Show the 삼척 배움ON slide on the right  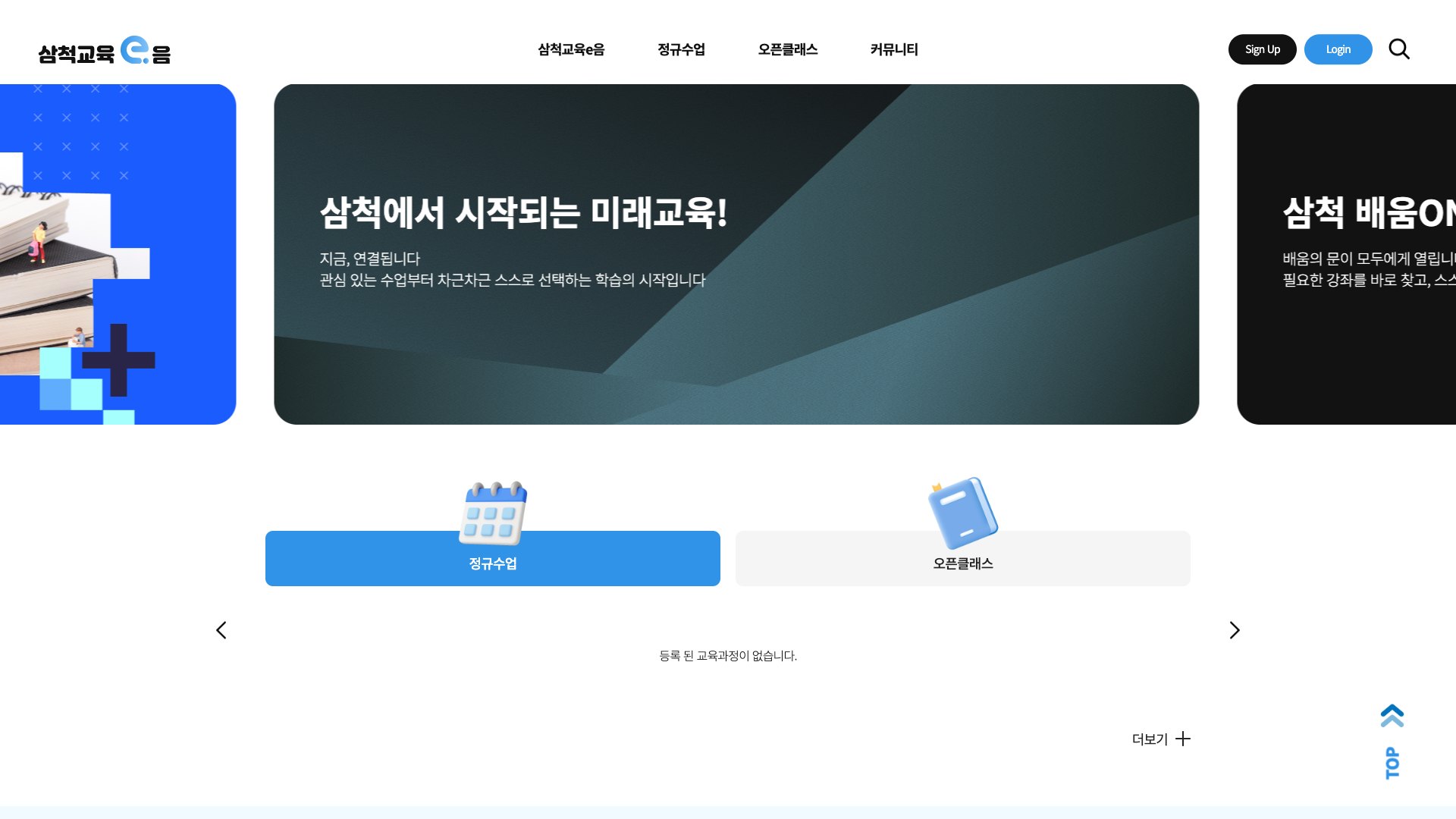1347,254
